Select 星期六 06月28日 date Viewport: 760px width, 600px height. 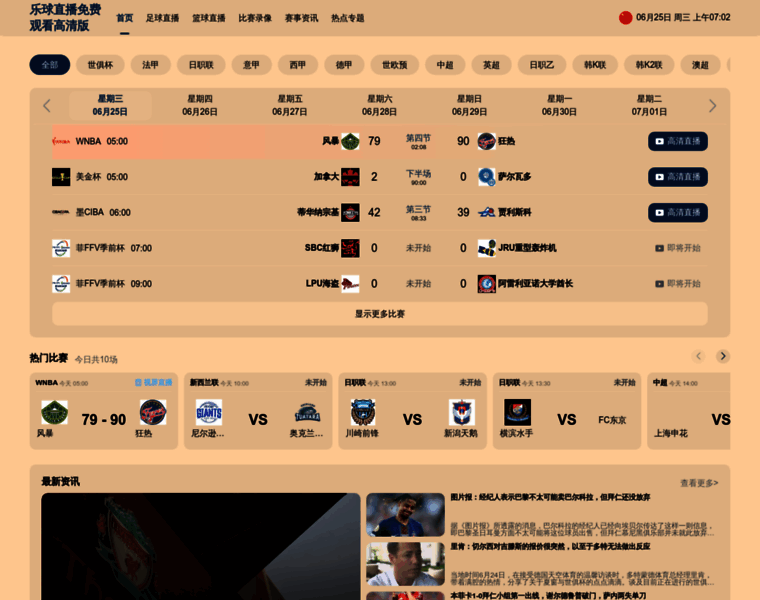click(x=380, y=106)
